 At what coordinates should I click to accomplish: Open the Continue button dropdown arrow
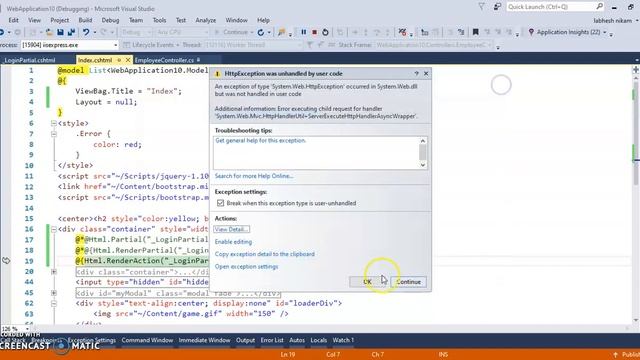[x=252, y=32]
